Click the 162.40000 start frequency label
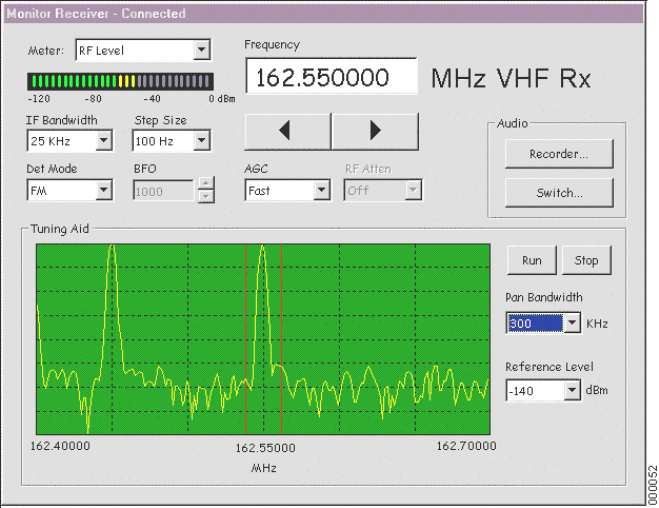The image size is (659, 508). [x=60, y=446]
